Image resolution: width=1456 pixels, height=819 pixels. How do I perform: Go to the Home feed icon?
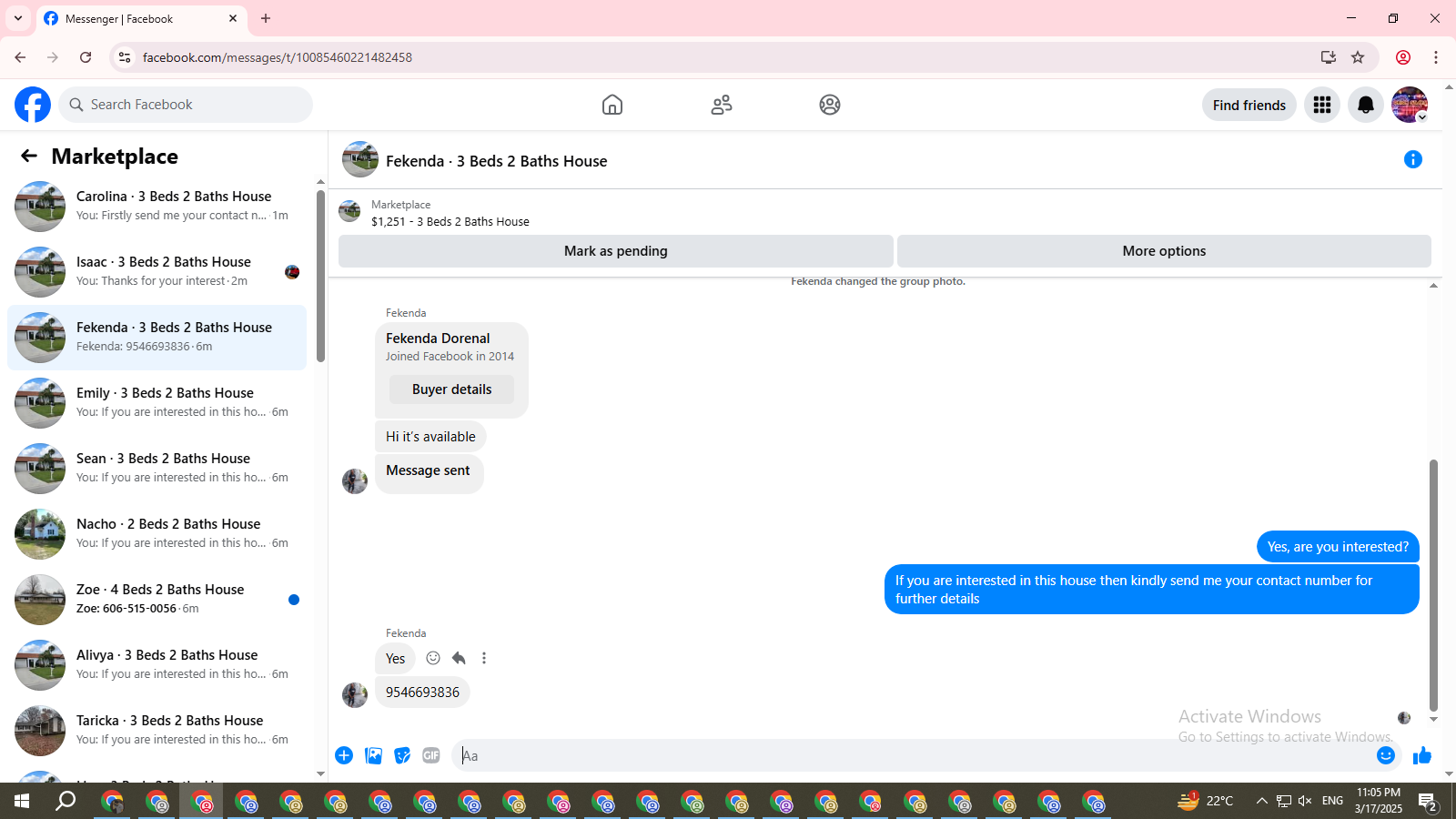[x=612, y=105]
